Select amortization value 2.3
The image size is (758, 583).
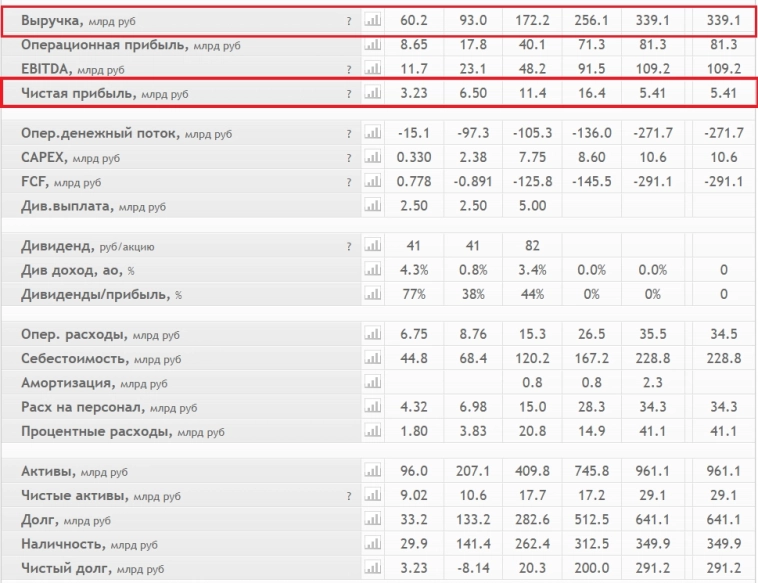click(x=653, y=382)
